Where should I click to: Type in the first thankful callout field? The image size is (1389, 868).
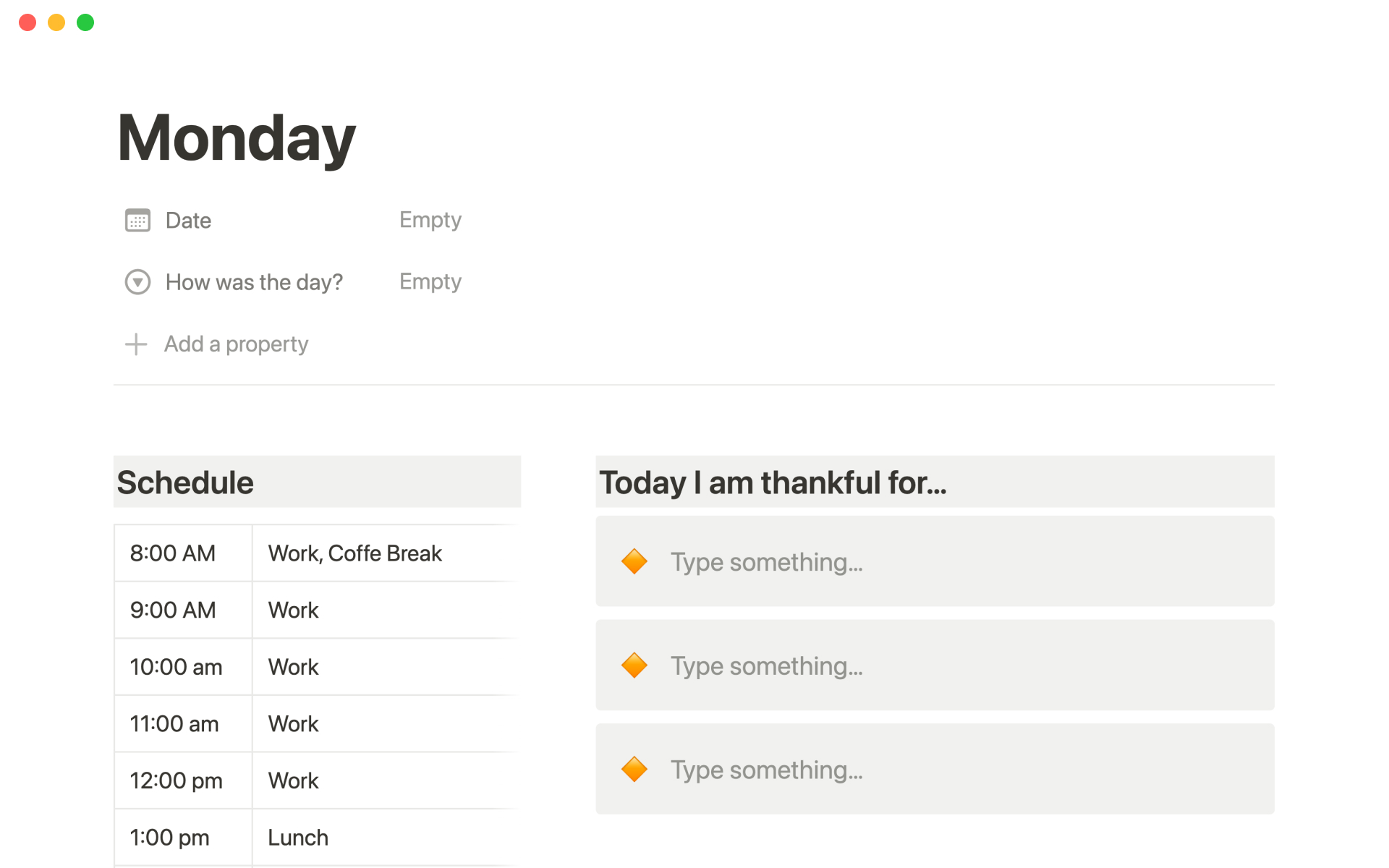click(x=766, y=562)
